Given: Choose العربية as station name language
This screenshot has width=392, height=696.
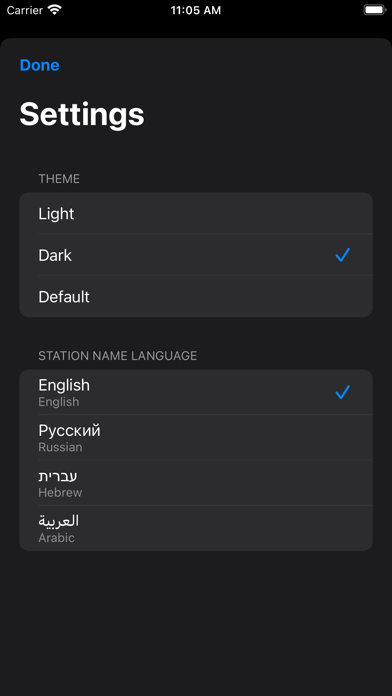Looking at the screenshot, I should [x=196, y=528].
